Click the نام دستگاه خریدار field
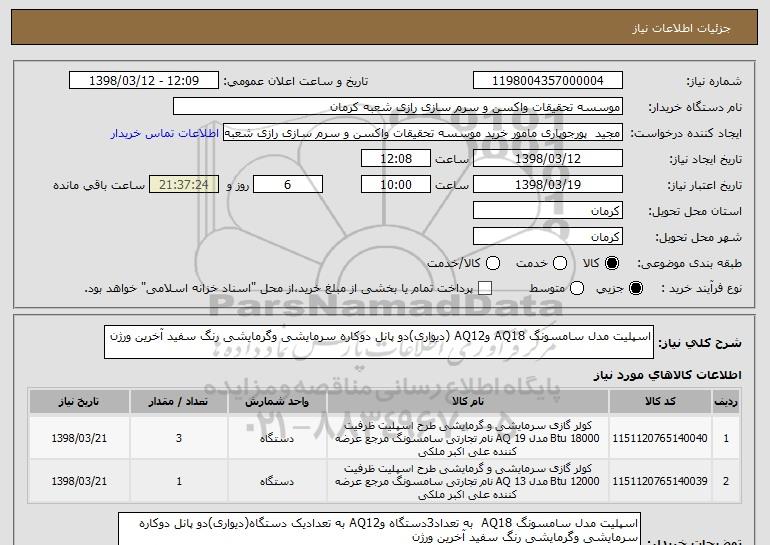Viewport: 770px width, 545px height. point(398,107)
